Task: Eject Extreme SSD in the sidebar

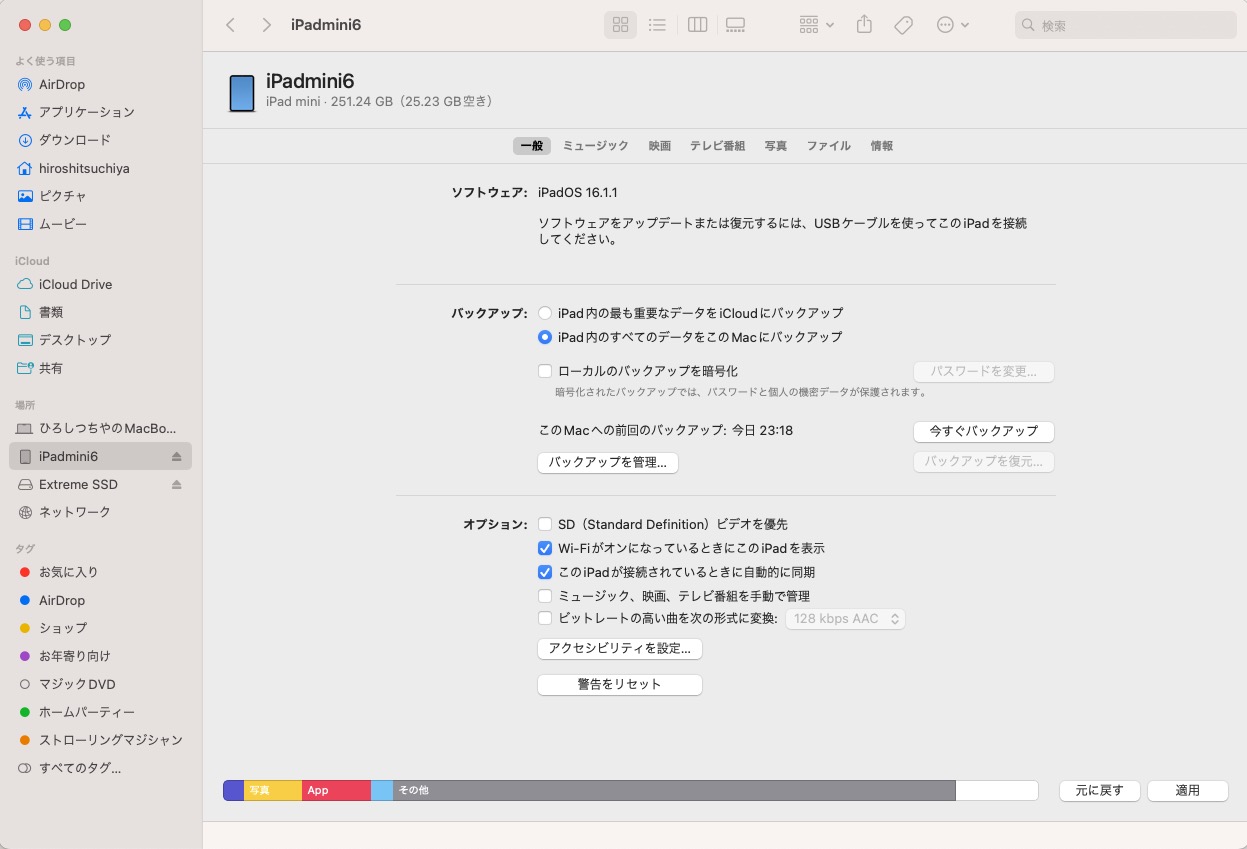Action: pos(177,485)
